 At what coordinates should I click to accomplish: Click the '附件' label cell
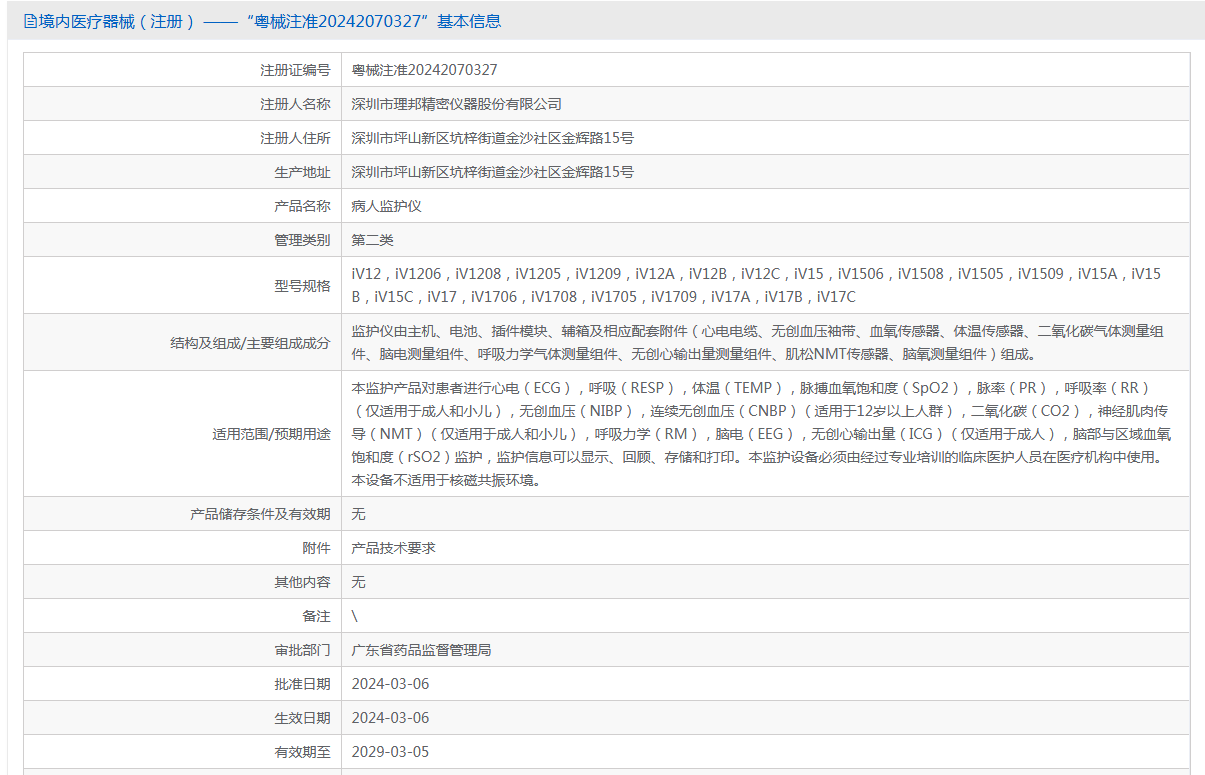pyautogui.click(x=183, y=548)
